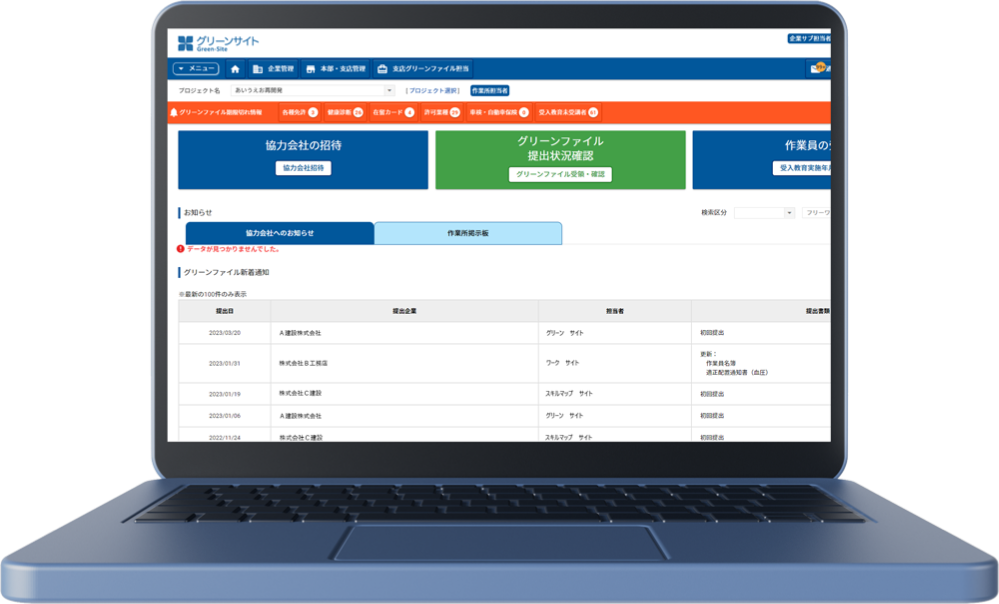
Task: Click the 協力会社招待 button
Action: [x=303, y=168]
